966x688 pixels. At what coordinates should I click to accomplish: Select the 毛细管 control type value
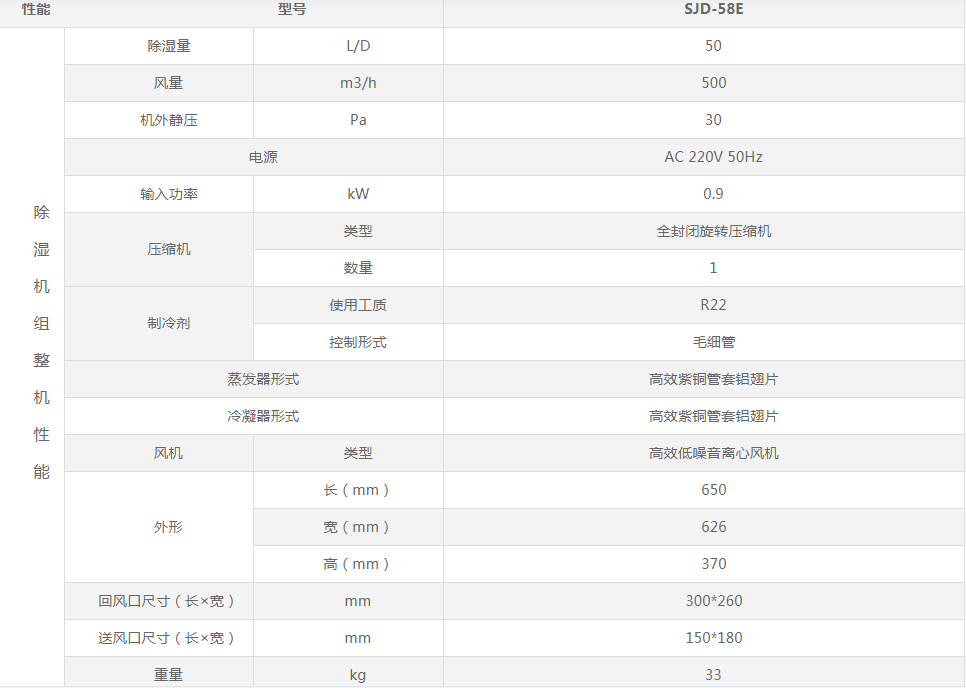713,342
